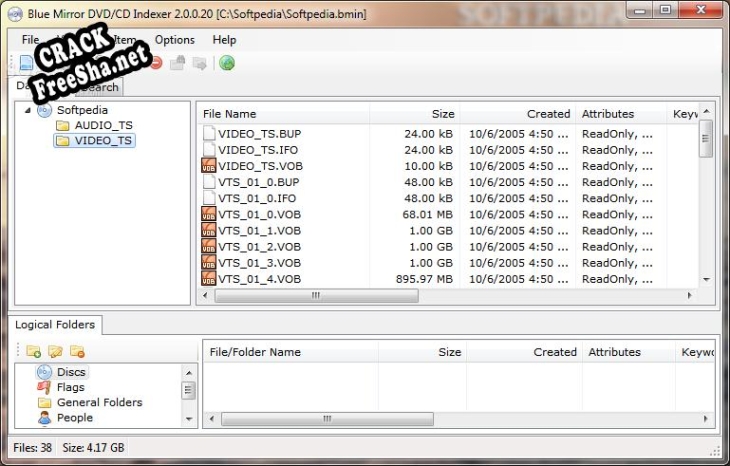This screenshot has height=466, width=730.
Task: Open the AUDIO_TS folder
Action: (103, 125)
